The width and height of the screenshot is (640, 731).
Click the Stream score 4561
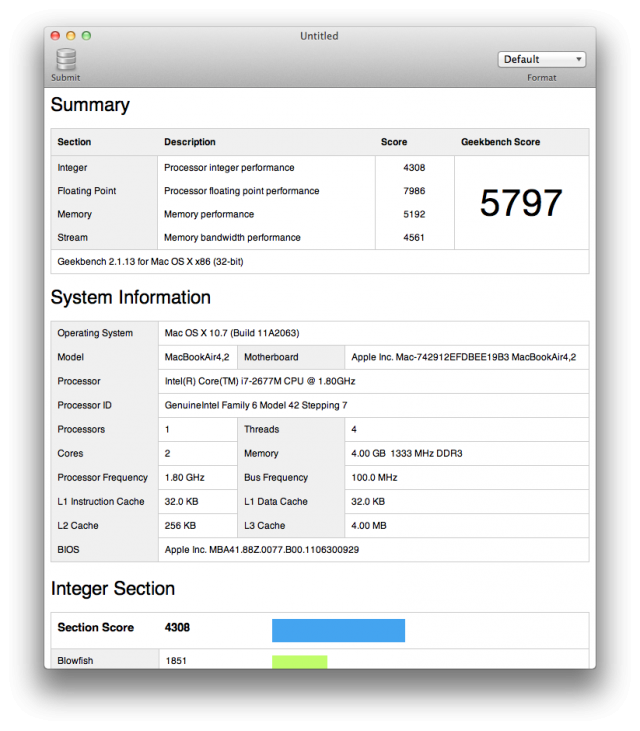tap(414, 237)
